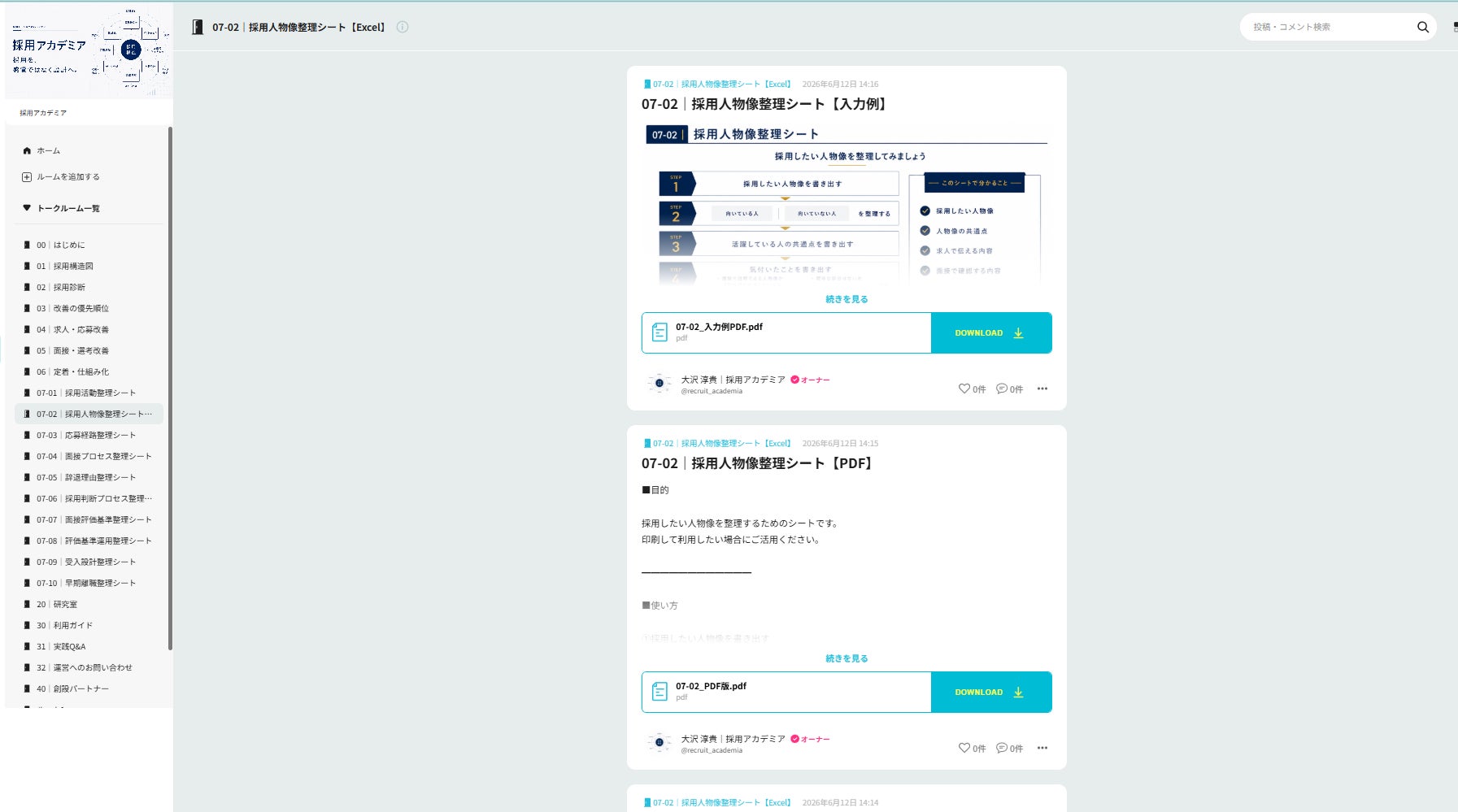The height and width of the screenshot is (812, 1458).
Task: Click the 投稿・コメント検索 search field
Action: (x=1330, y=27)
